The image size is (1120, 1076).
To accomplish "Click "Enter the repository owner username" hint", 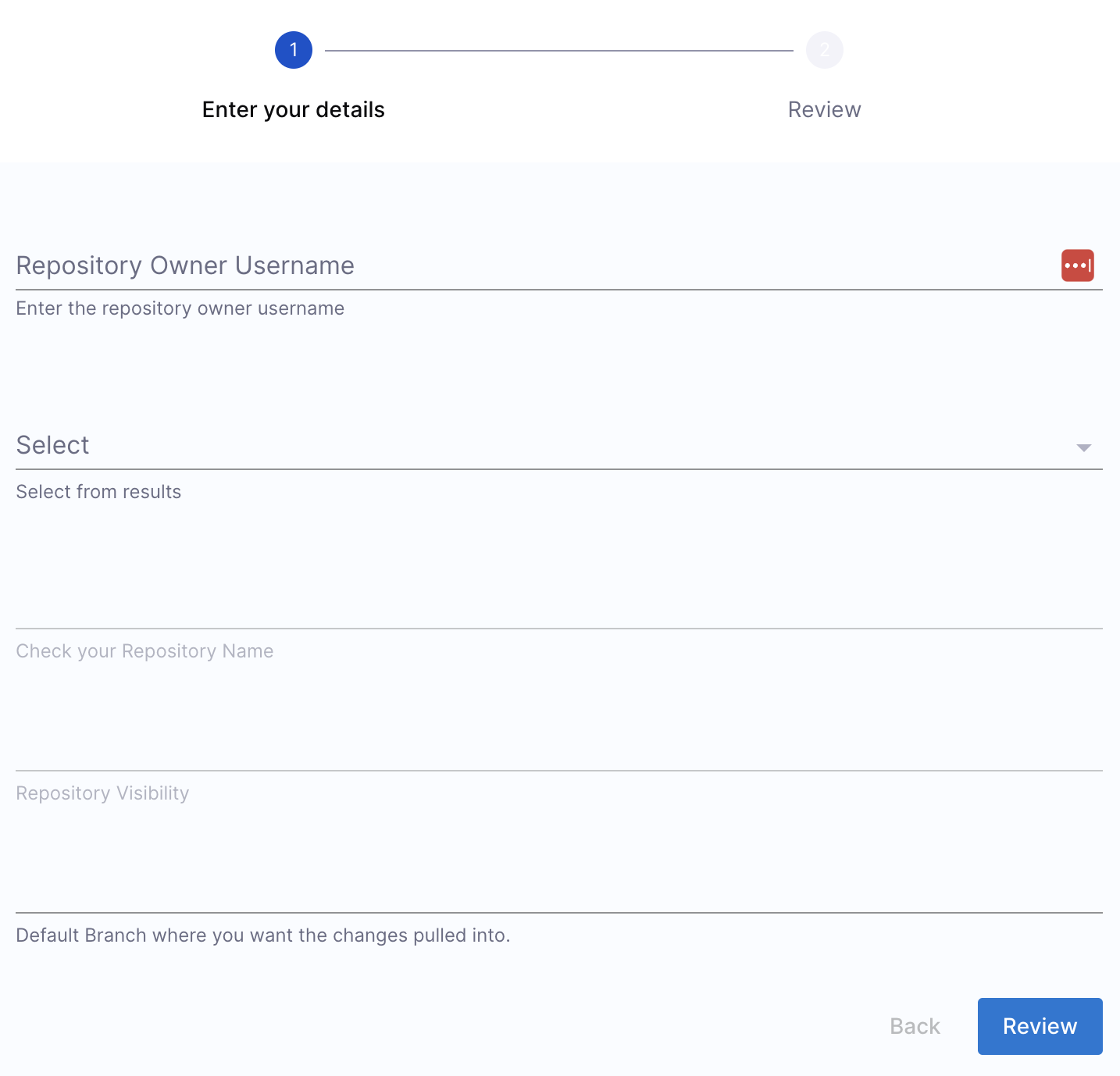I will tap(180, 308).
